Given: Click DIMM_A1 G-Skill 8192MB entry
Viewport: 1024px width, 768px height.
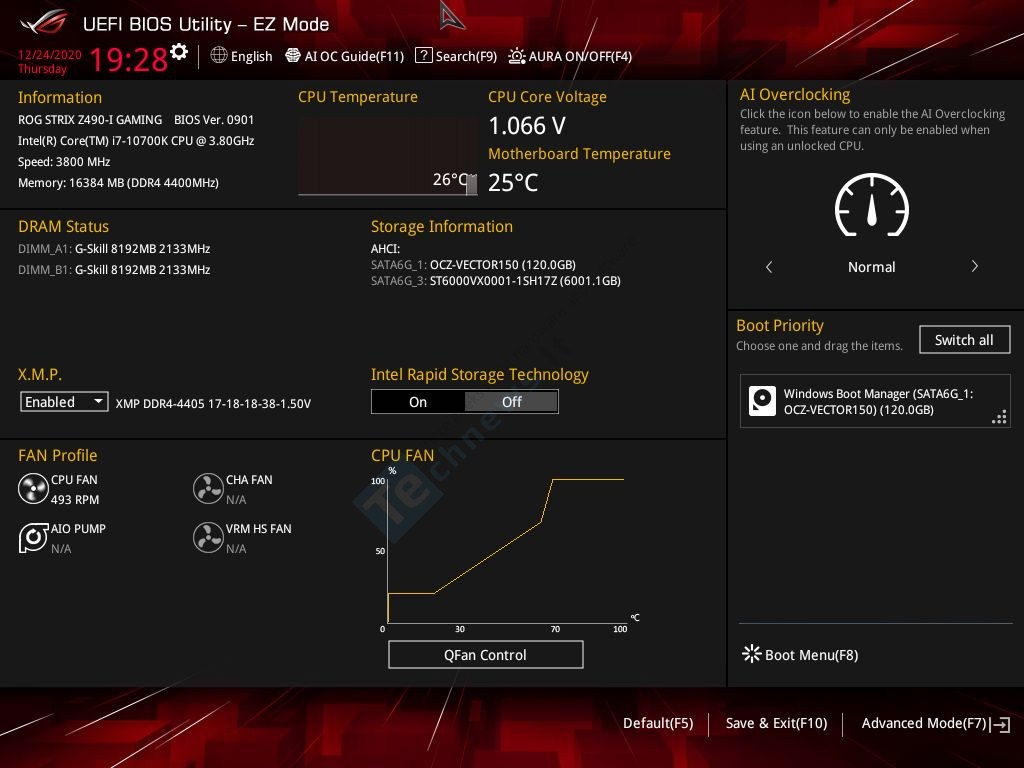Looking at the screenshot, I should (114, 248).
